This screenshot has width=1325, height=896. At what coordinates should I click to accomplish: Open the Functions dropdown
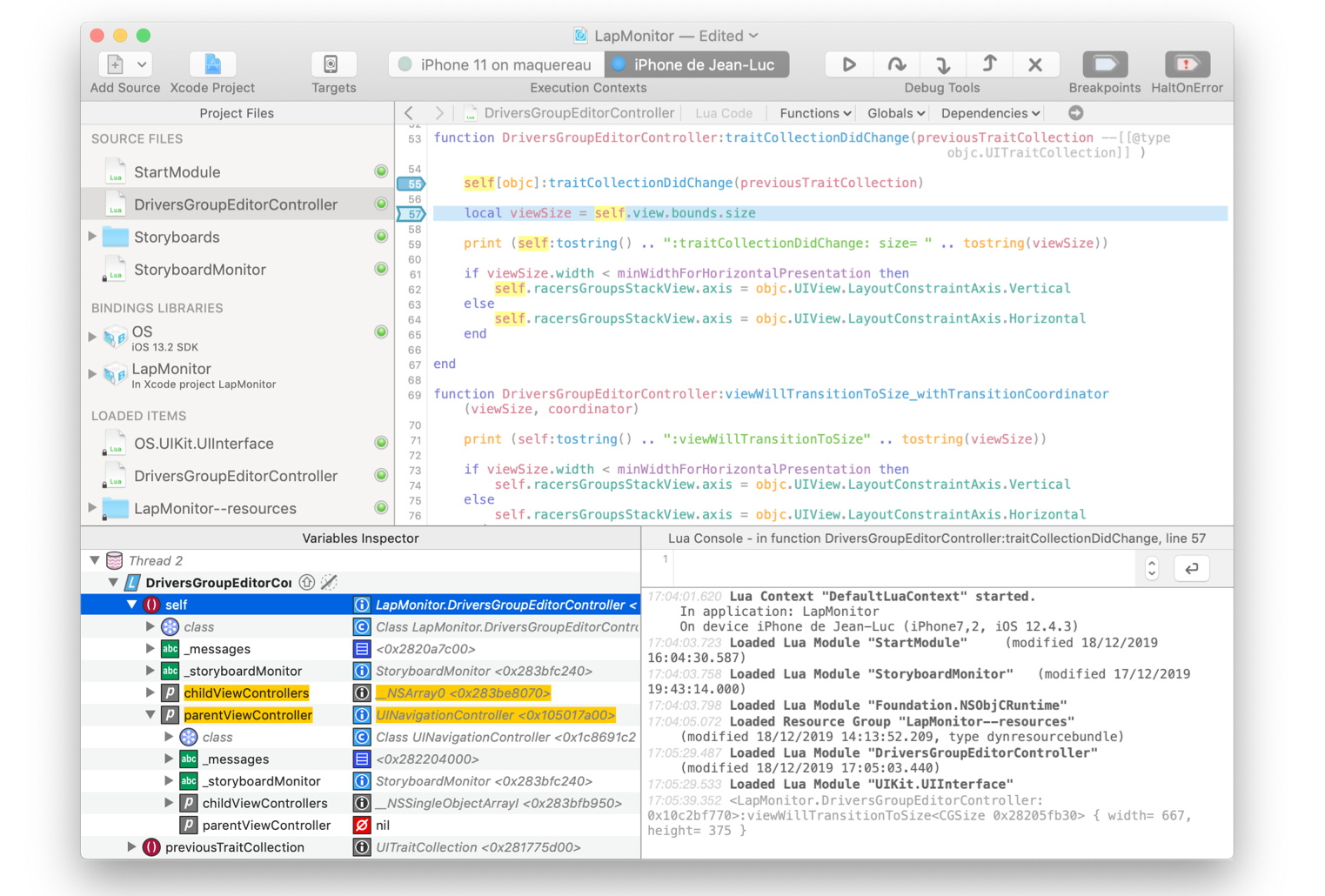815,113
